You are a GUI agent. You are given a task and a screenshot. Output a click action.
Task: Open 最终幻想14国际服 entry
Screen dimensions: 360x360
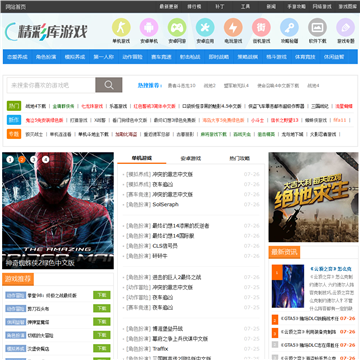tap(173, 236)
